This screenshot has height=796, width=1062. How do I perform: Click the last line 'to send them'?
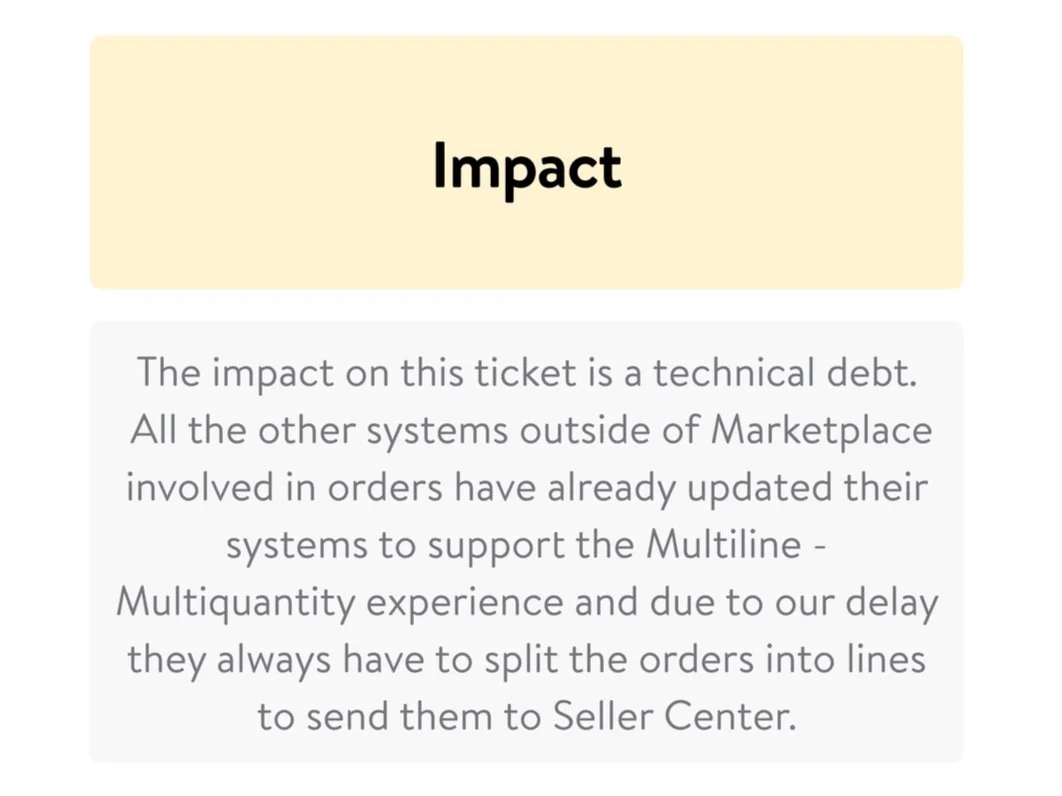(526, 716)
